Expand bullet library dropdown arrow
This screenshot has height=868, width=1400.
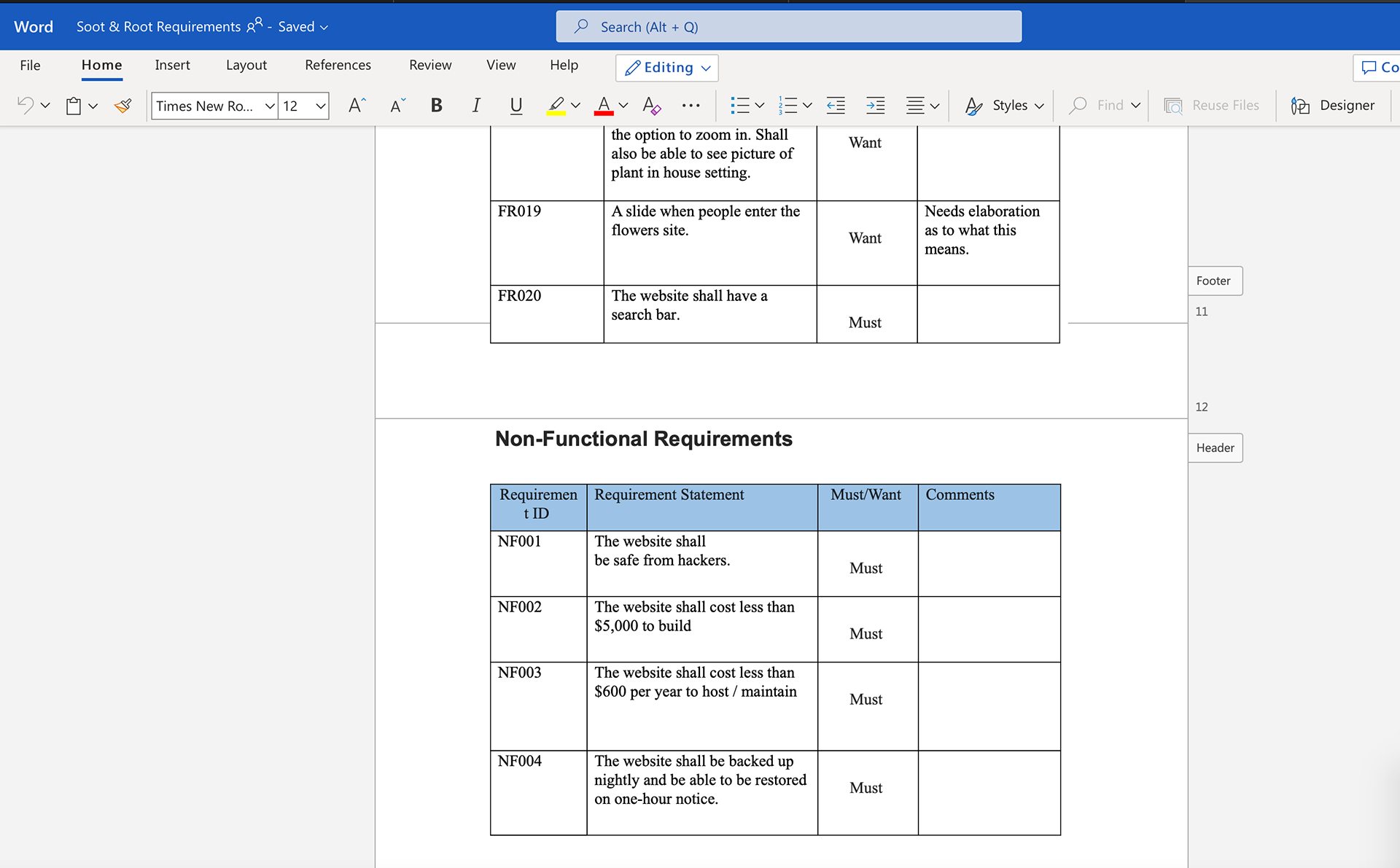click(x=760, y=106)
